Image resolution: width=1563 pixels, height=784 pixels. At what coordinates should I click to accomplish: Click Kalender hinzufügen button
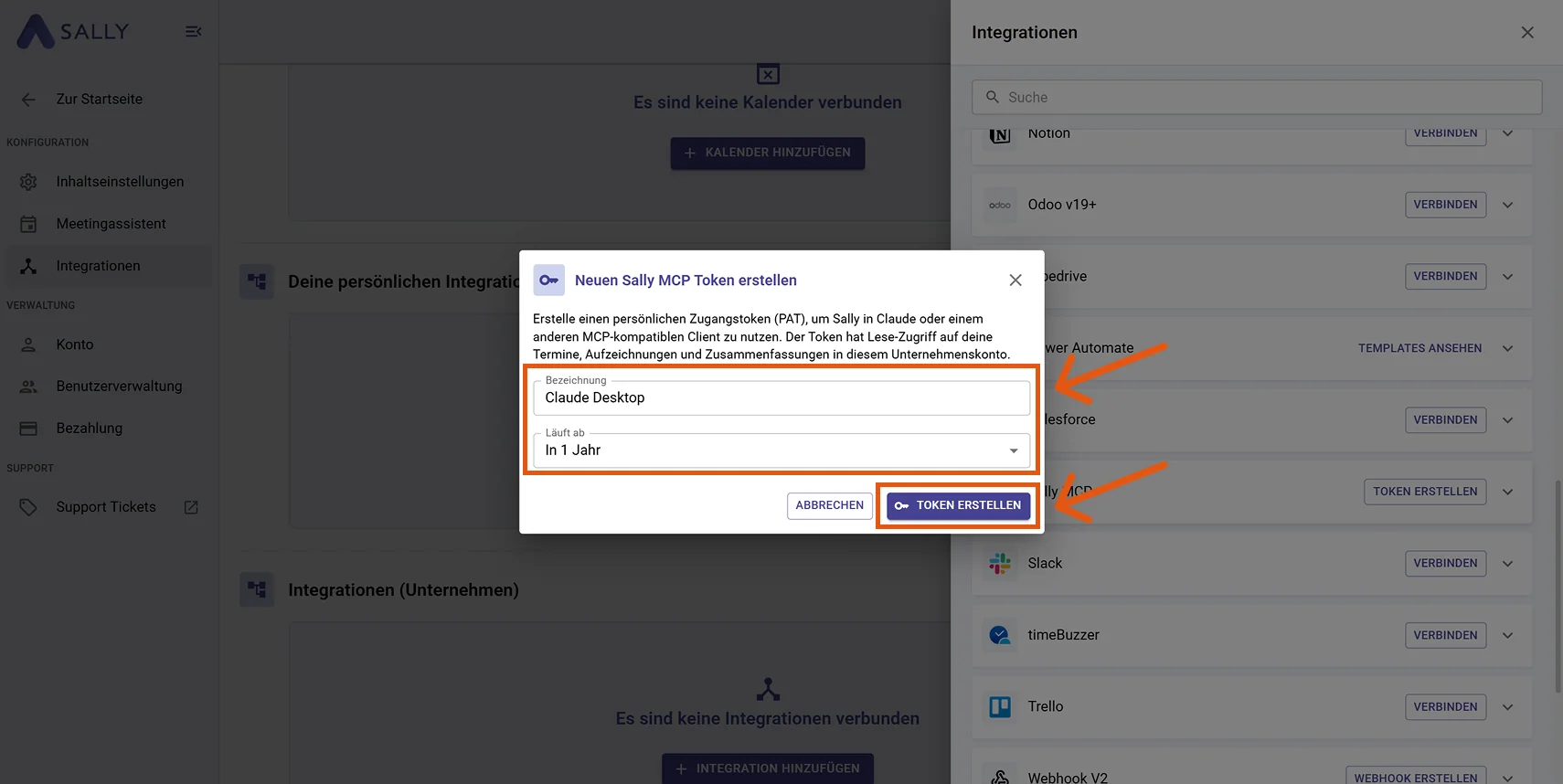(x=768, y=153)
